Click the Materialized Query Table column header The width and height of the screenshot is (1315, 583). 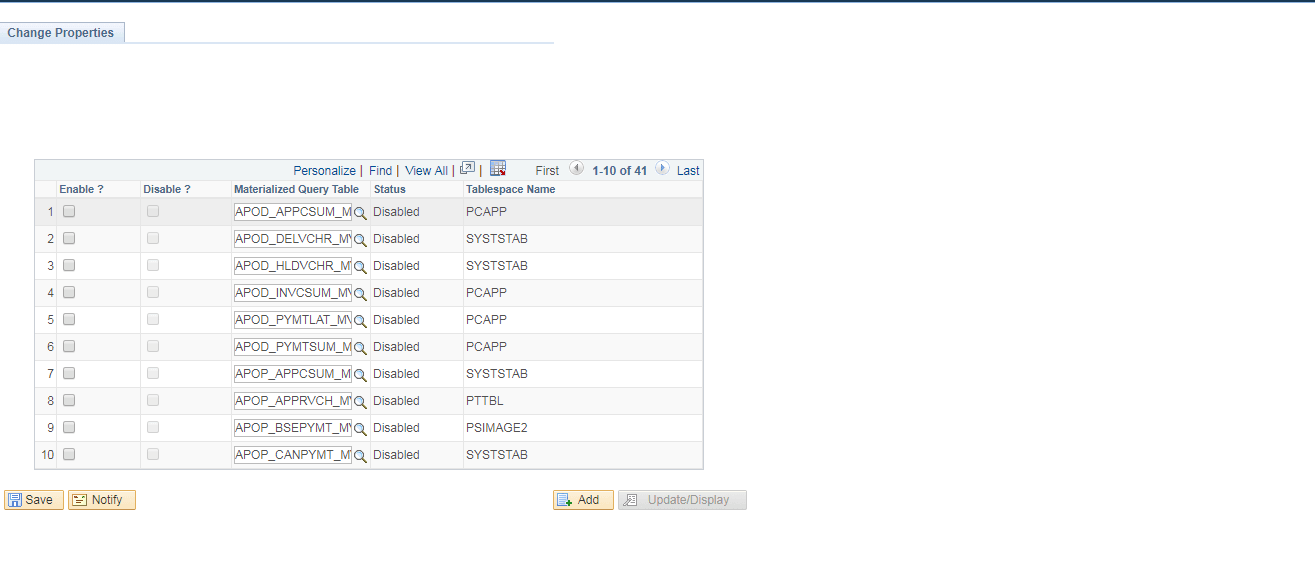296,189
